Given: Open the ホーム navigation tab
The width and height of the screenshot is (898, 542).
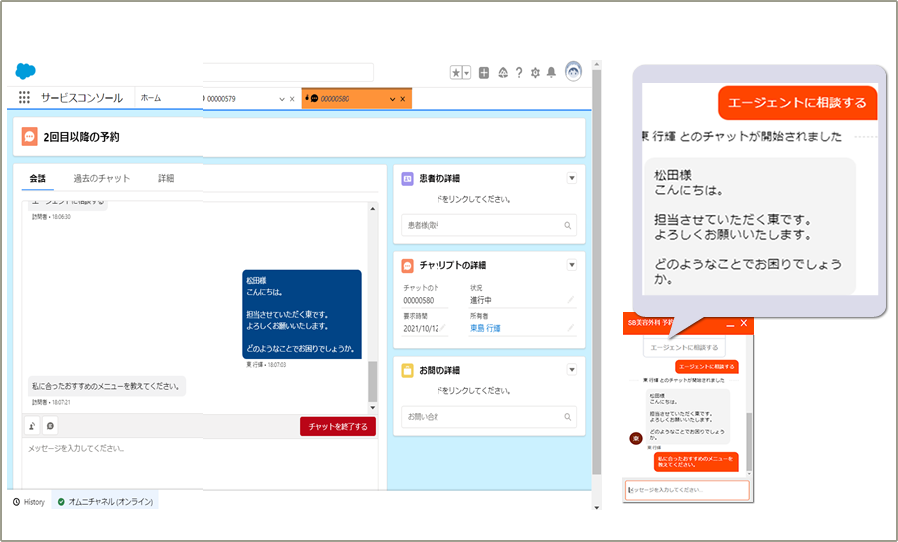Looking at the screenshot, I should point(151,98).
